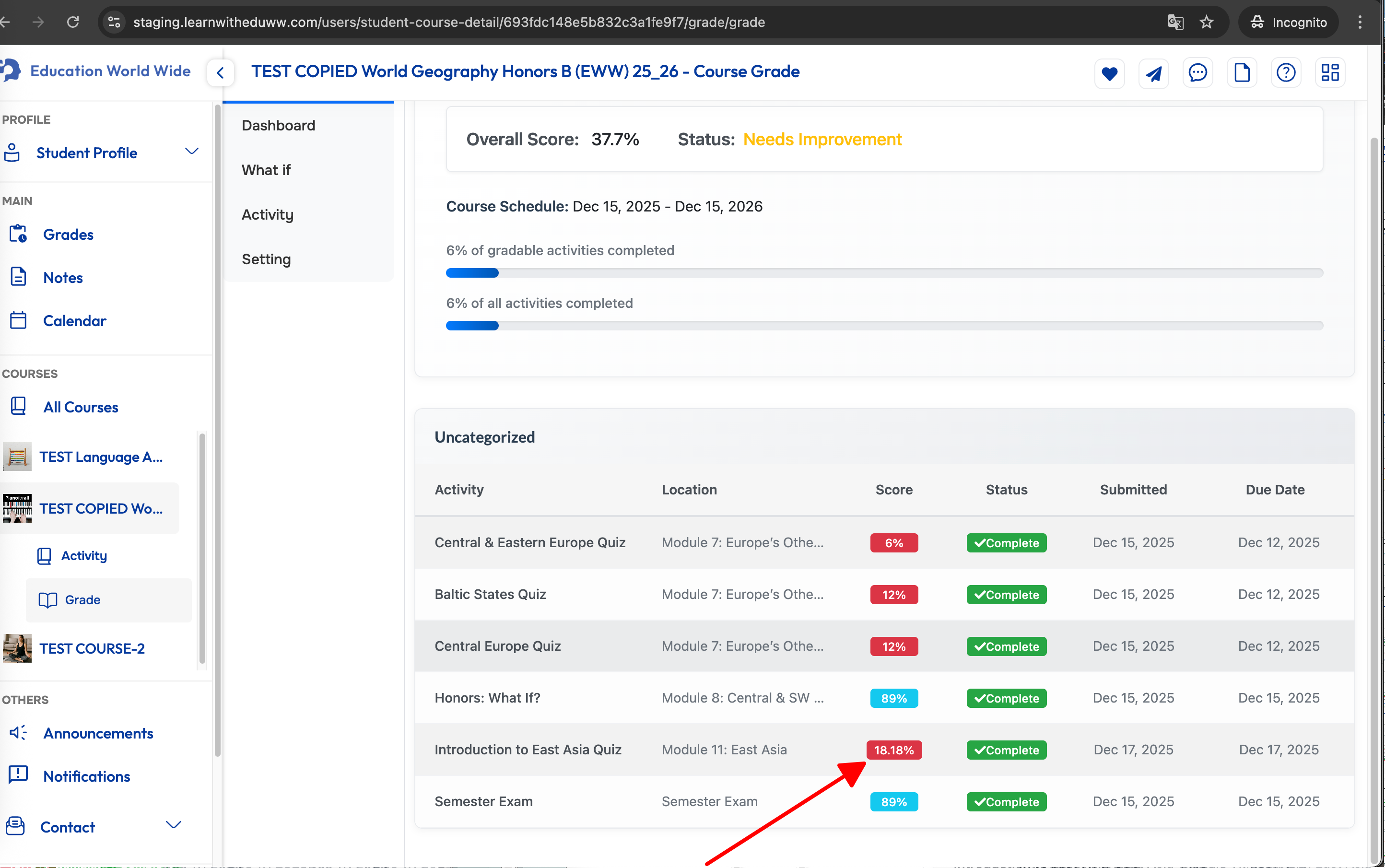Click the heart favorites icon in header
The width and height of the screenshot is (1385, 868).
coord(1109,73)
